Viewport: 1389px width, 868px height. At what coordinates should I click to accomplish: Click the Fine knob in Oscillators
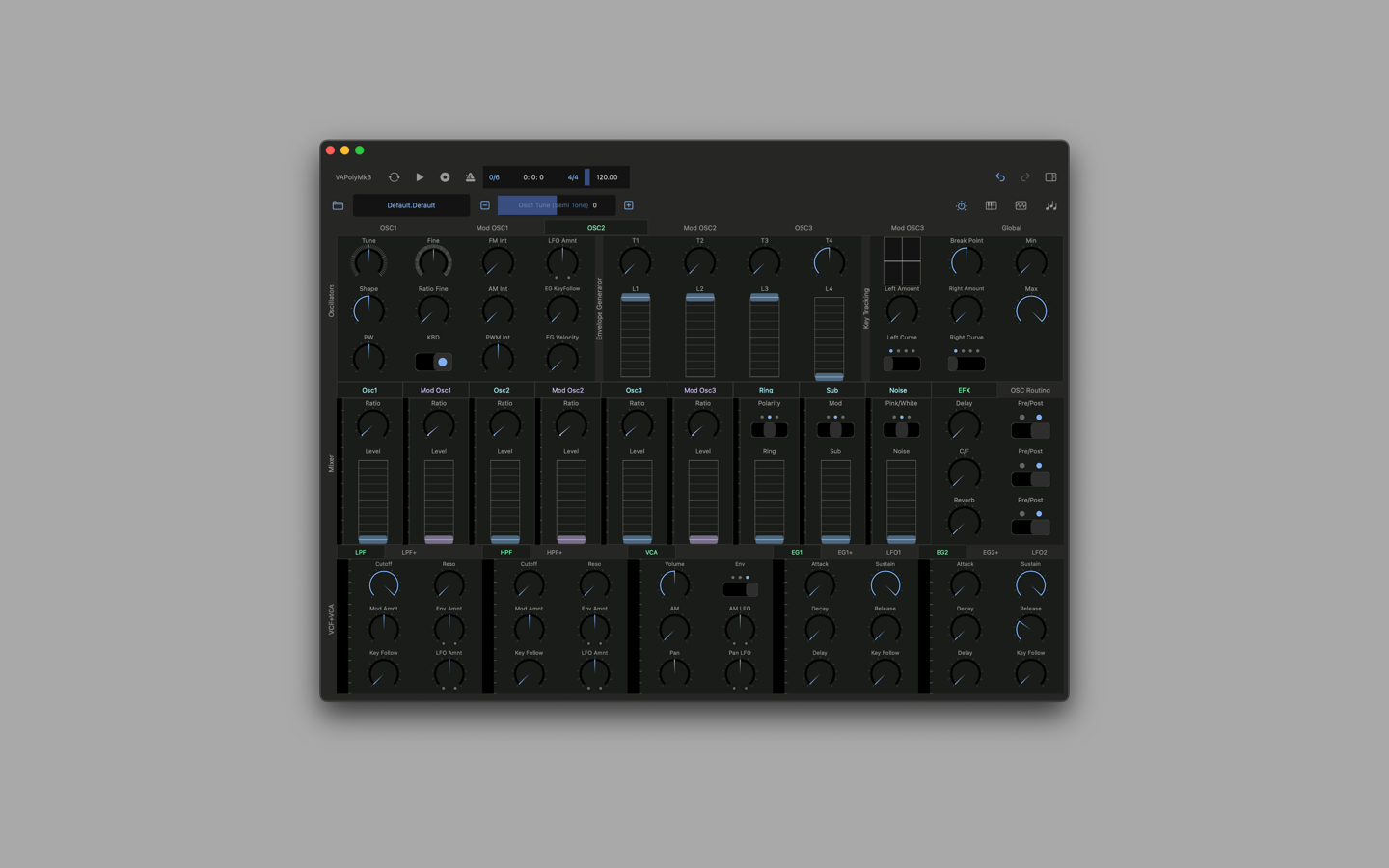[433, 261]
